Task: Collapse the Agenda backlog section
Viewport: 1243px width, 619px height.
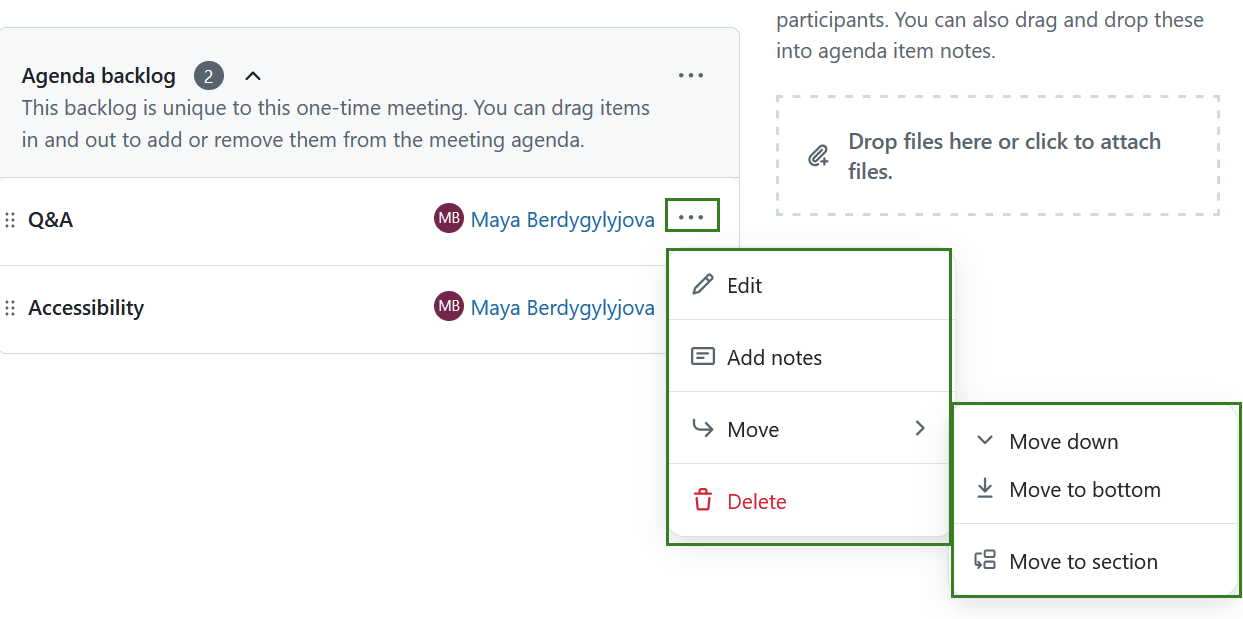Action: coord(252,75)
